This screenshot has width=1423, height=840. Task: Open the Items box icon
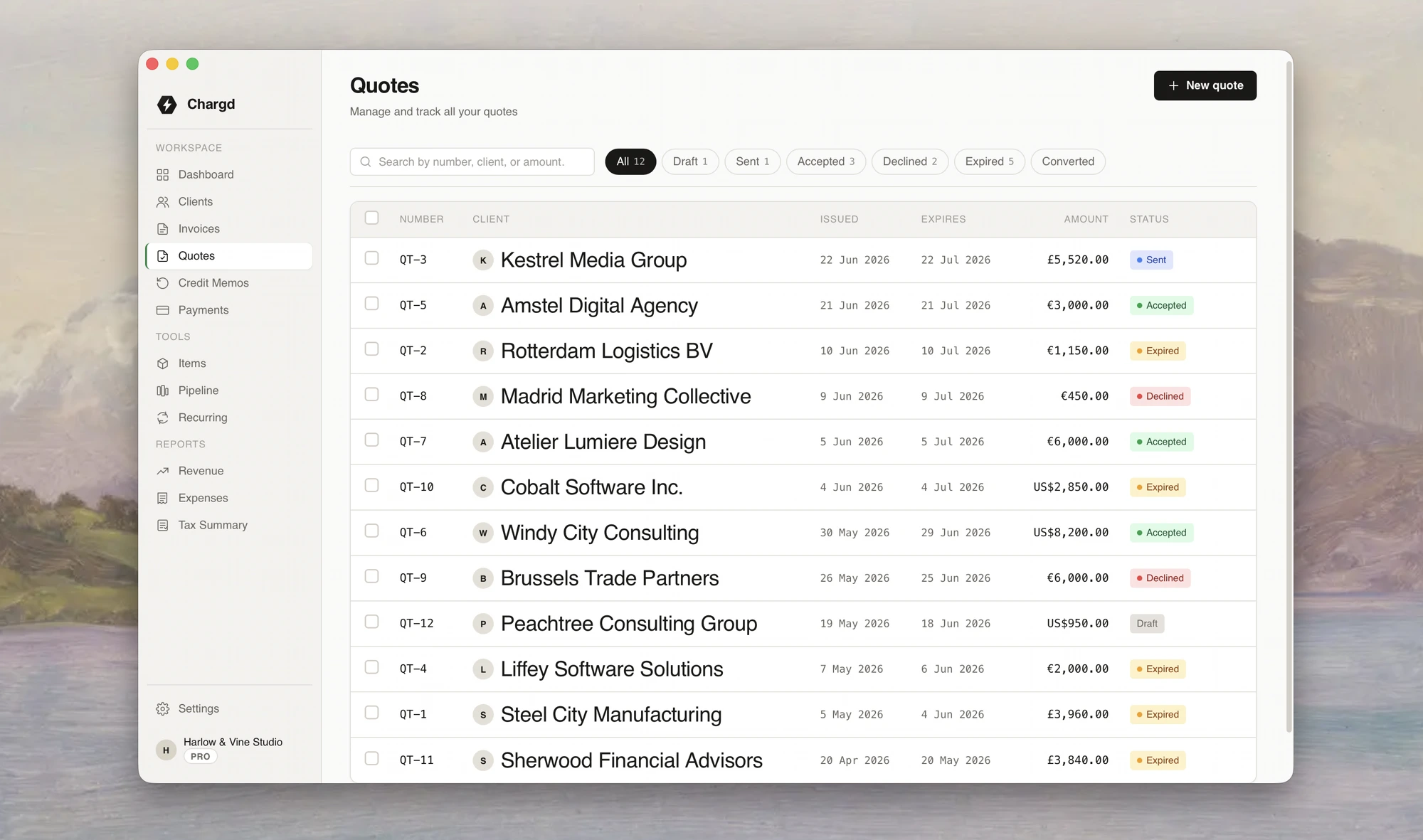pyautogui.click(x=163, y=363)
